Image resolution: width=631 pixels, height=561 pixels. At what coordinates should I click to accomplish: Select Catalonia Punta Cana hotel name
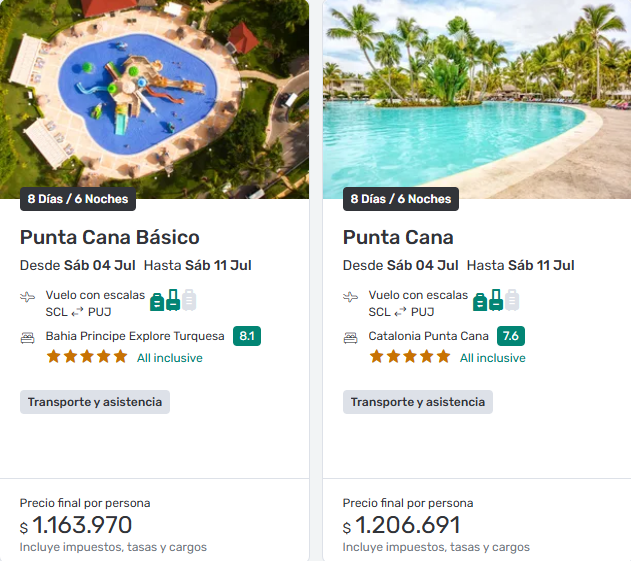(x=428, y=336)
